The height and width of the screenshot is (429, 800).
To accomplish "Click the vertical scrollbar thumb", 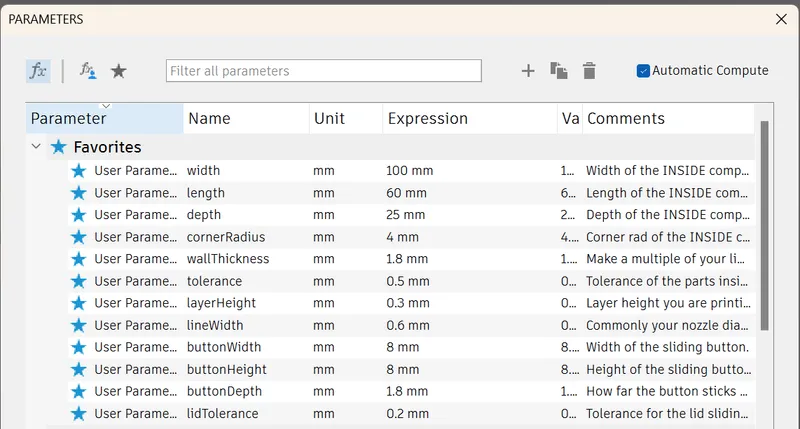I will point(764,225).
